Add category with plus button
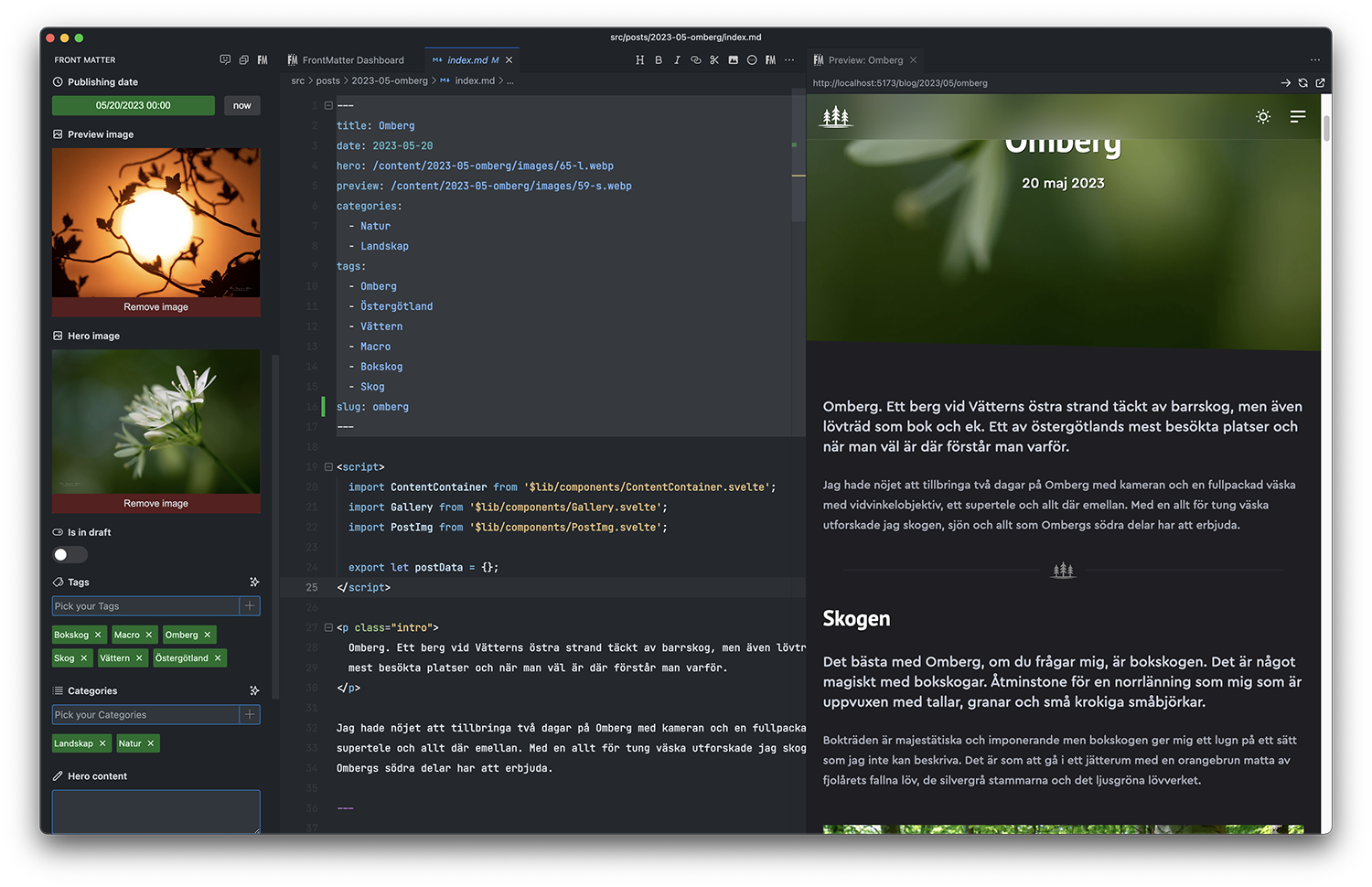1372x887 pixels. 250,715
